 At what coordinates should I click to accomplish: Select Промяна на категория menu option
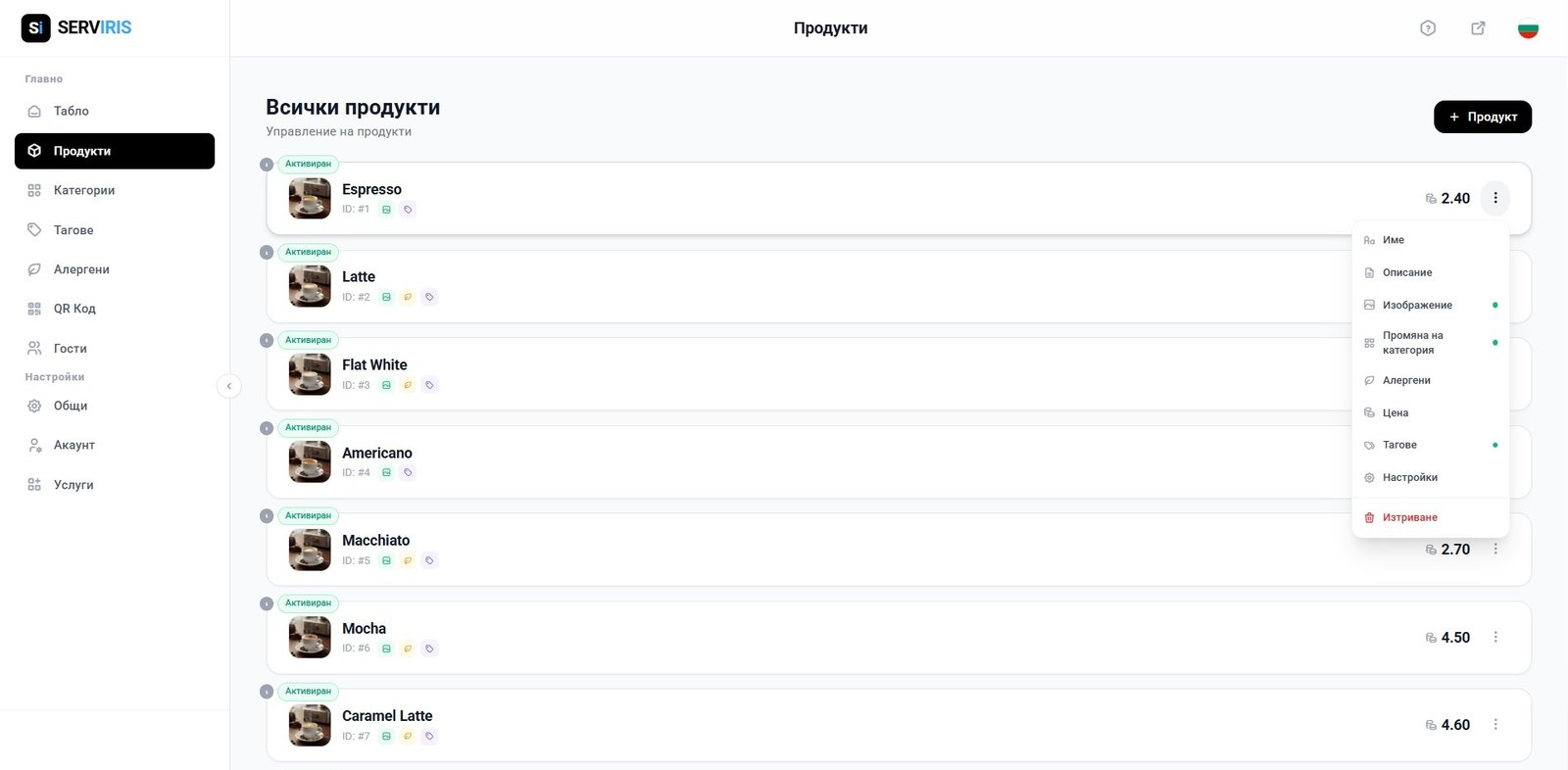[1412, 343]
